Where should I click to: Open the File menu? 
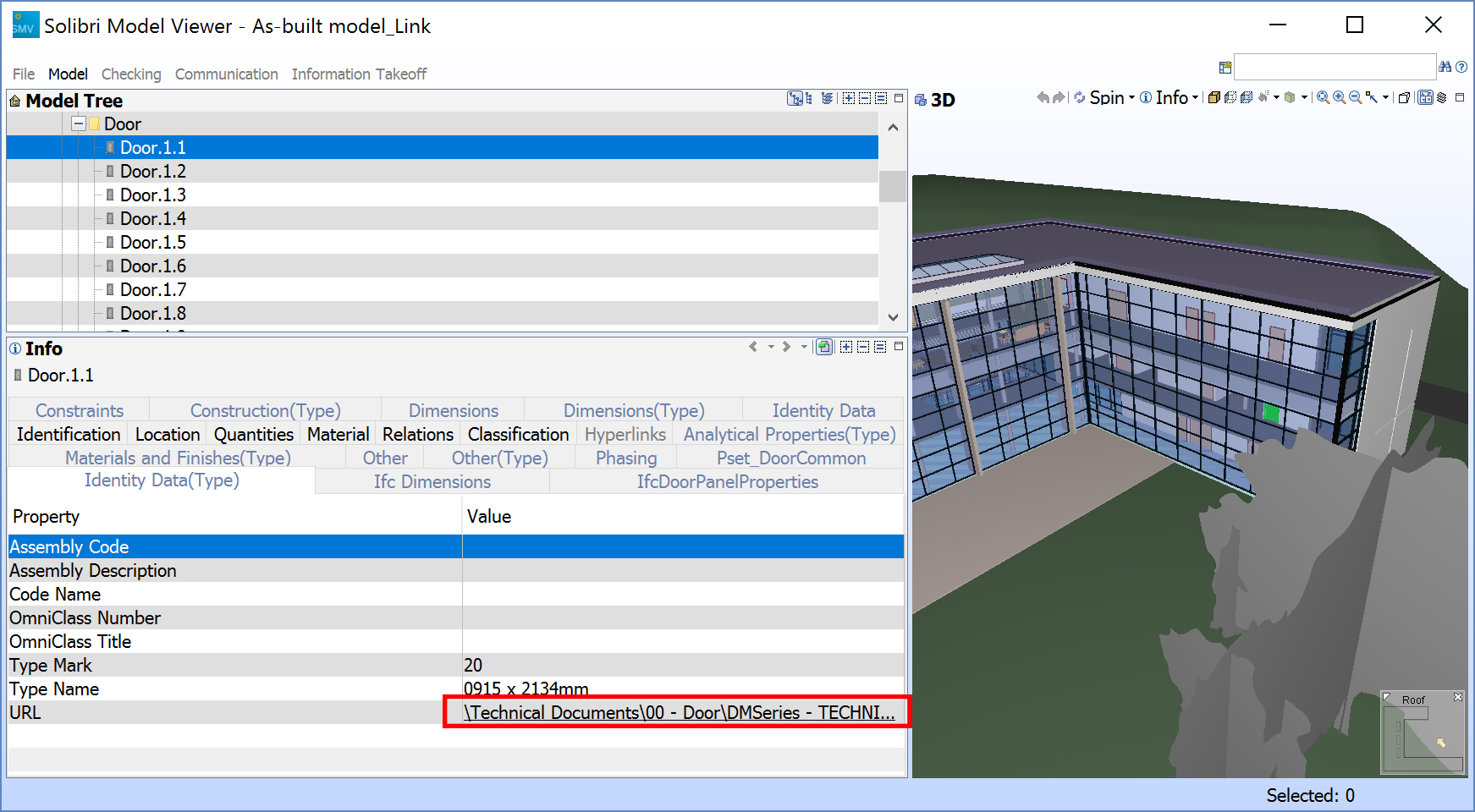24,74
